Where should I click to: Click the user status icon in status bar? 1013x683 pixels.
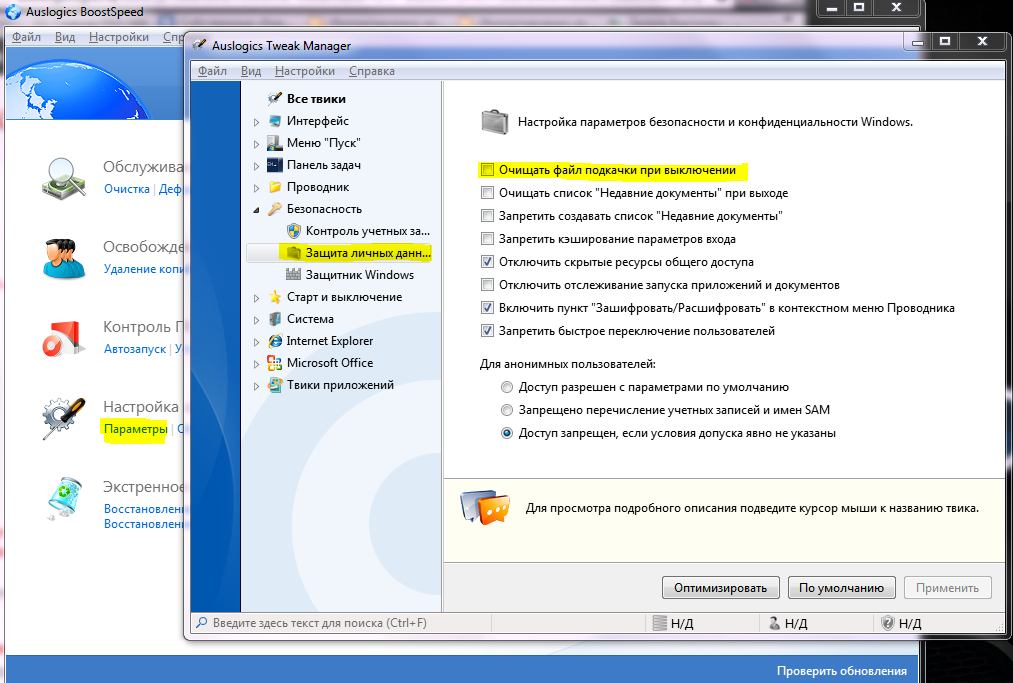(x=774, y=623)
